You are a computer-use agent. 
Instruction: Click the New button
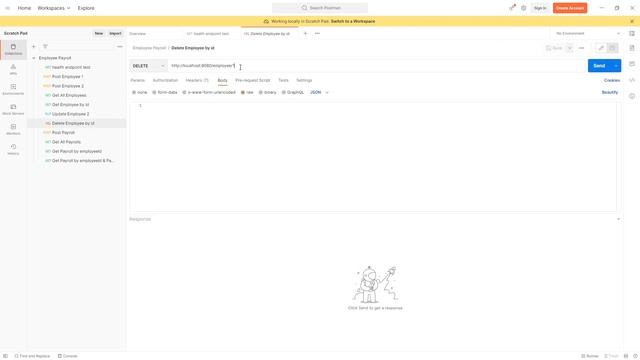[x=99, y=33]
